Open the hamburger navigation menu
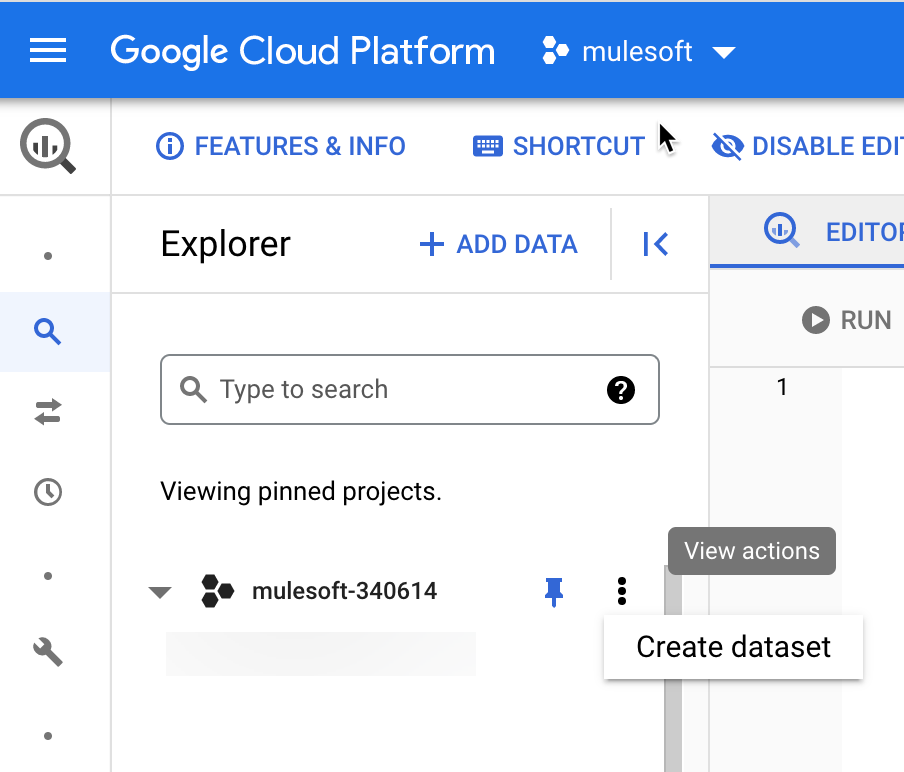The width and height of the screenshot is (904, 772). (48, 51)
